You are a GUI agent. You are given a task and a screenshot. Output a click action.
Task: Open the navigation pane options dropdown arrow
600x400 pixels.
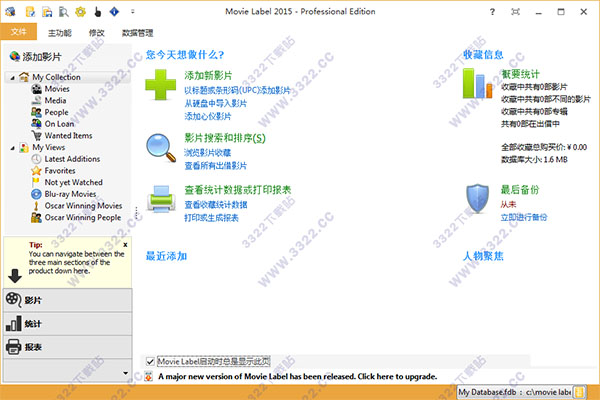point(126,373)
